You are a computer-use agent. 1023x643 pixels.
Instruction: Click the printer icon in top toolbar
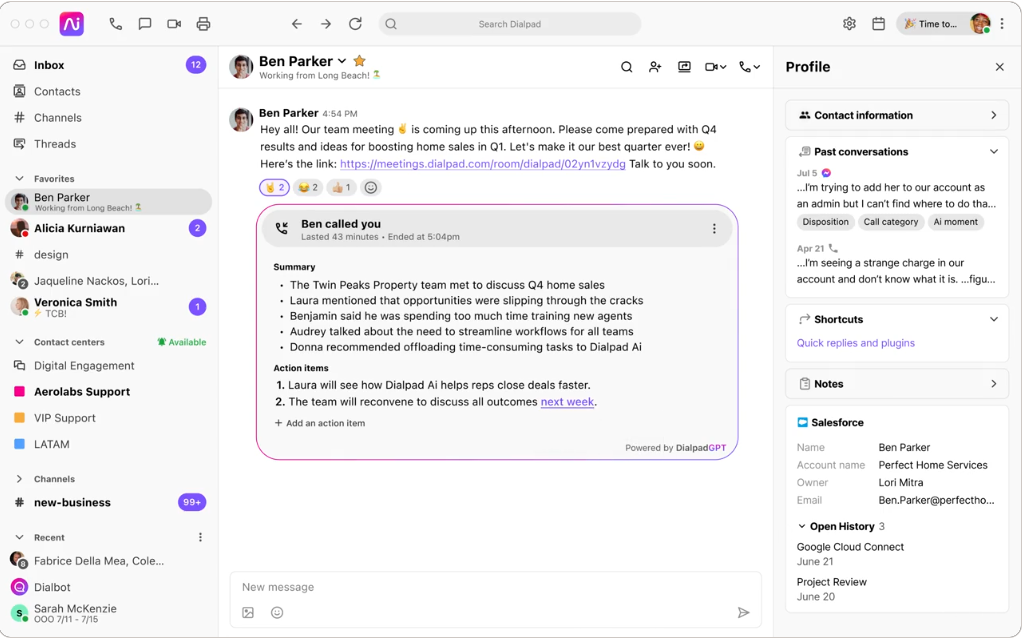pos(204,24)
